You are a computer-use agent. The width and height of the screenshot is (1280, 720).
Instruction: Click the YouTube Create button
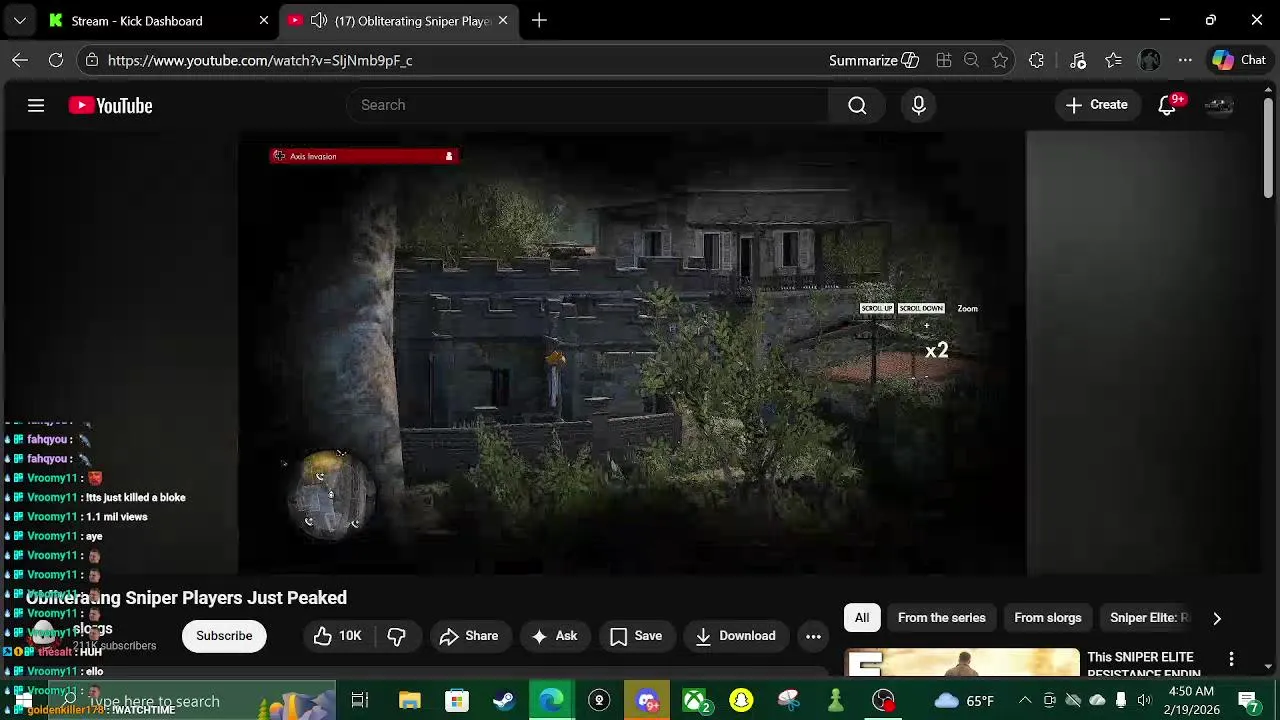(x=1097, y=105)
